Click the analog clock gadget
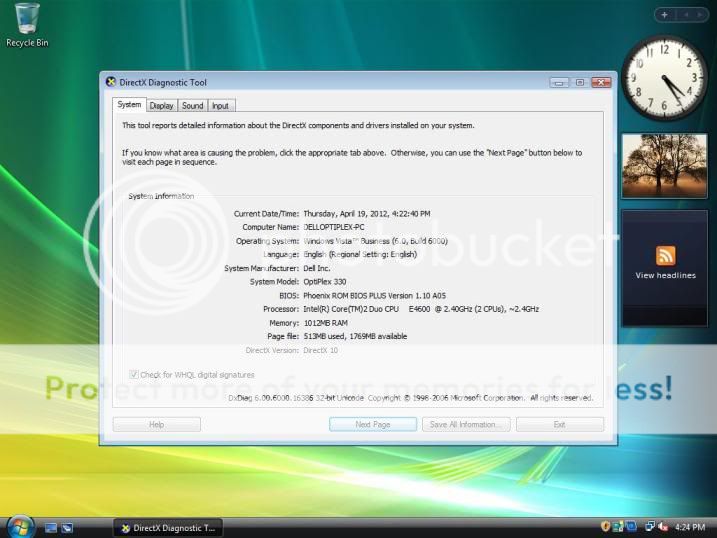Screen dimensions: 717x538 [x=664, y=78]
